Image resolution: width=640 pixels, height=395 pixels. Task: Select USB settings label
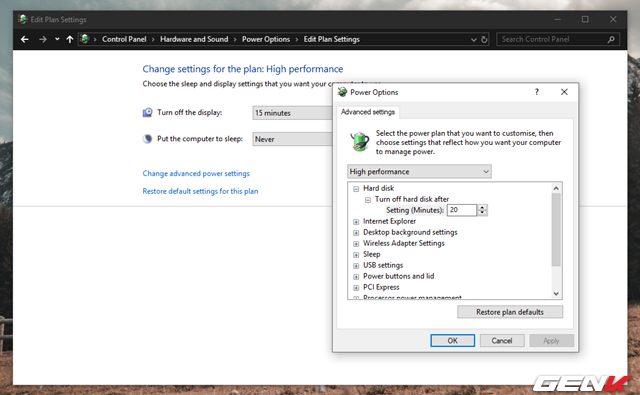383,265
